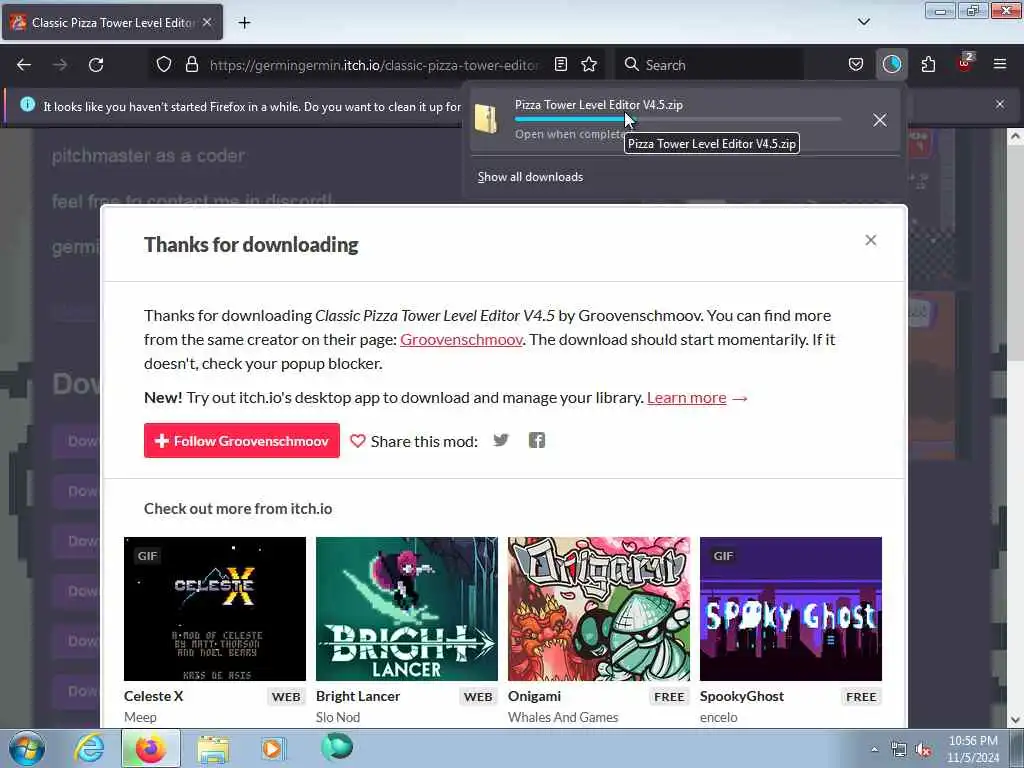Open the Groovenschmoov creator page link
The image size is (1024, 768).
pos(461,340)
